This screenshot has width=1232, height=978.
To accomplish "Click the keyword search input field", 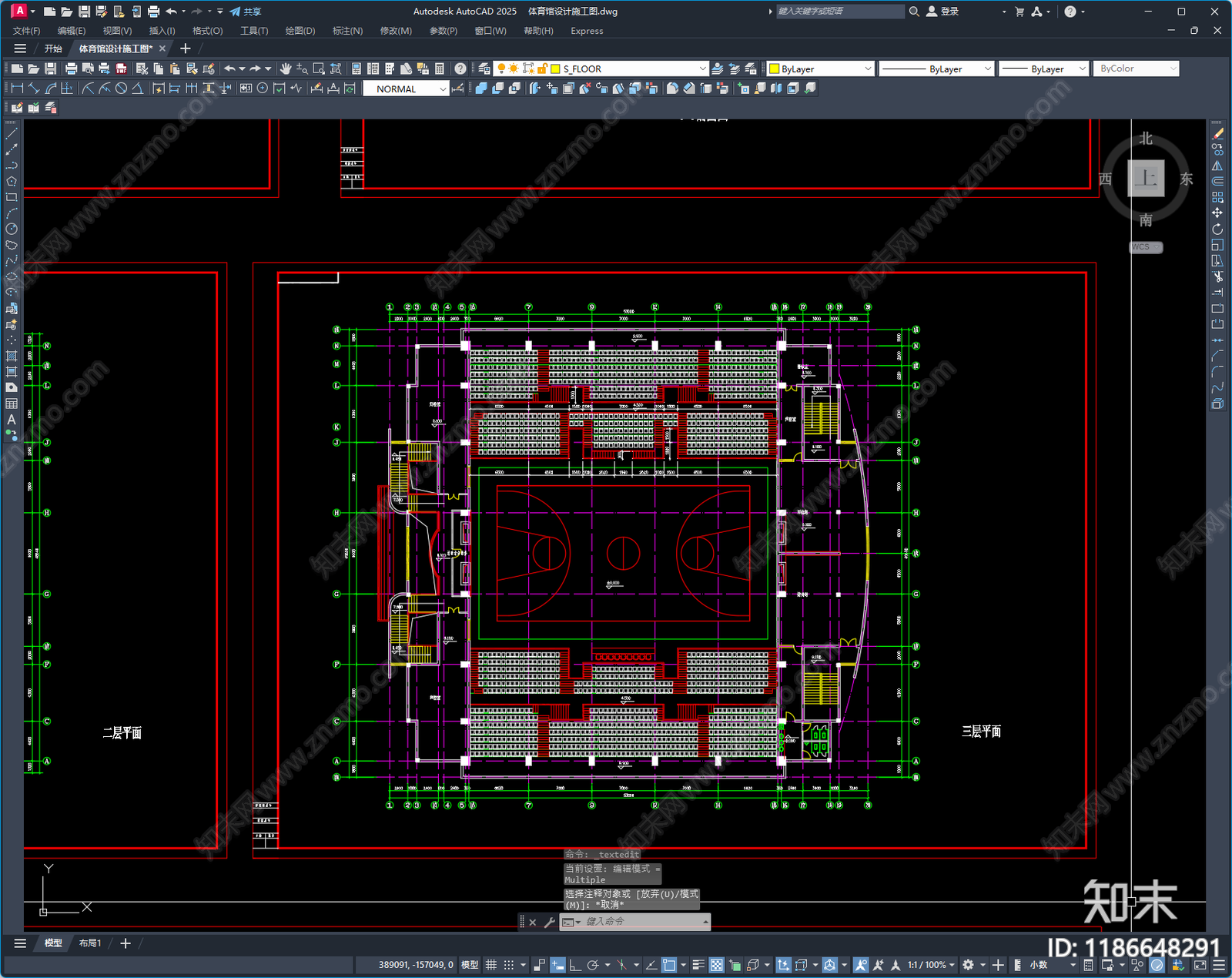I will [840, 12].
